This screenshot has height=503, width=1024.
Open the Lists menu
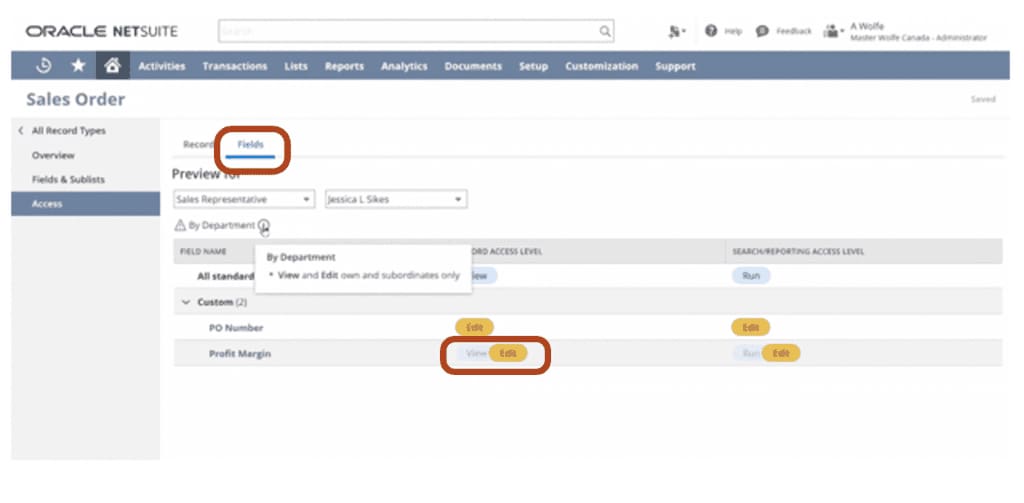click(296, 66)
